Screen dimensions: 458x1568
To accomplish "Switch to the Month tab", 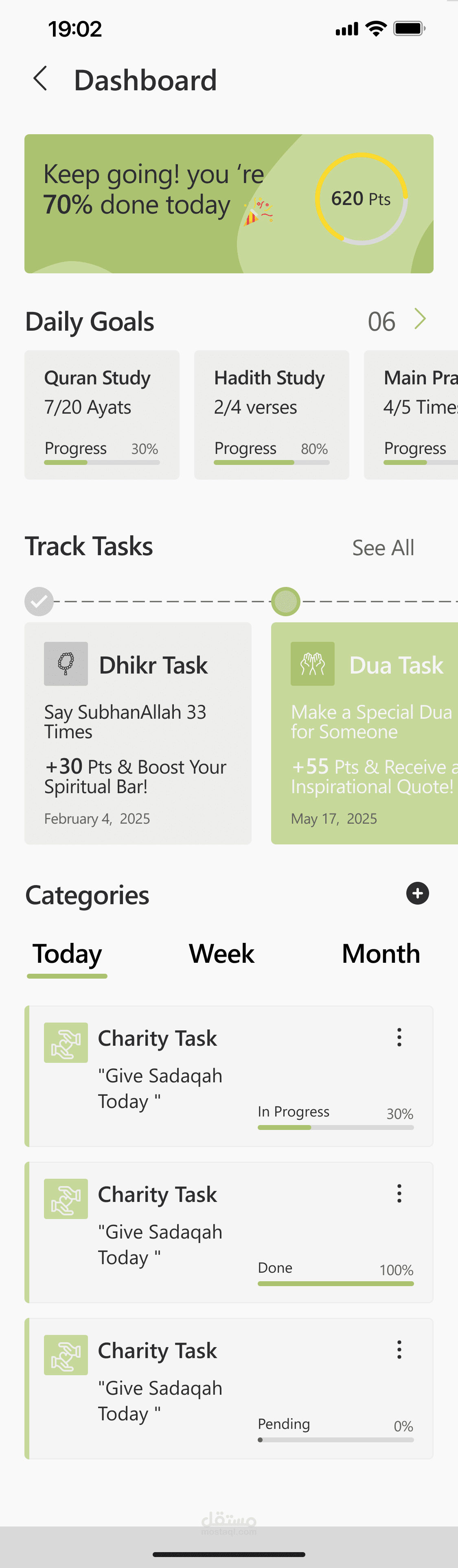I will [381, 954].
